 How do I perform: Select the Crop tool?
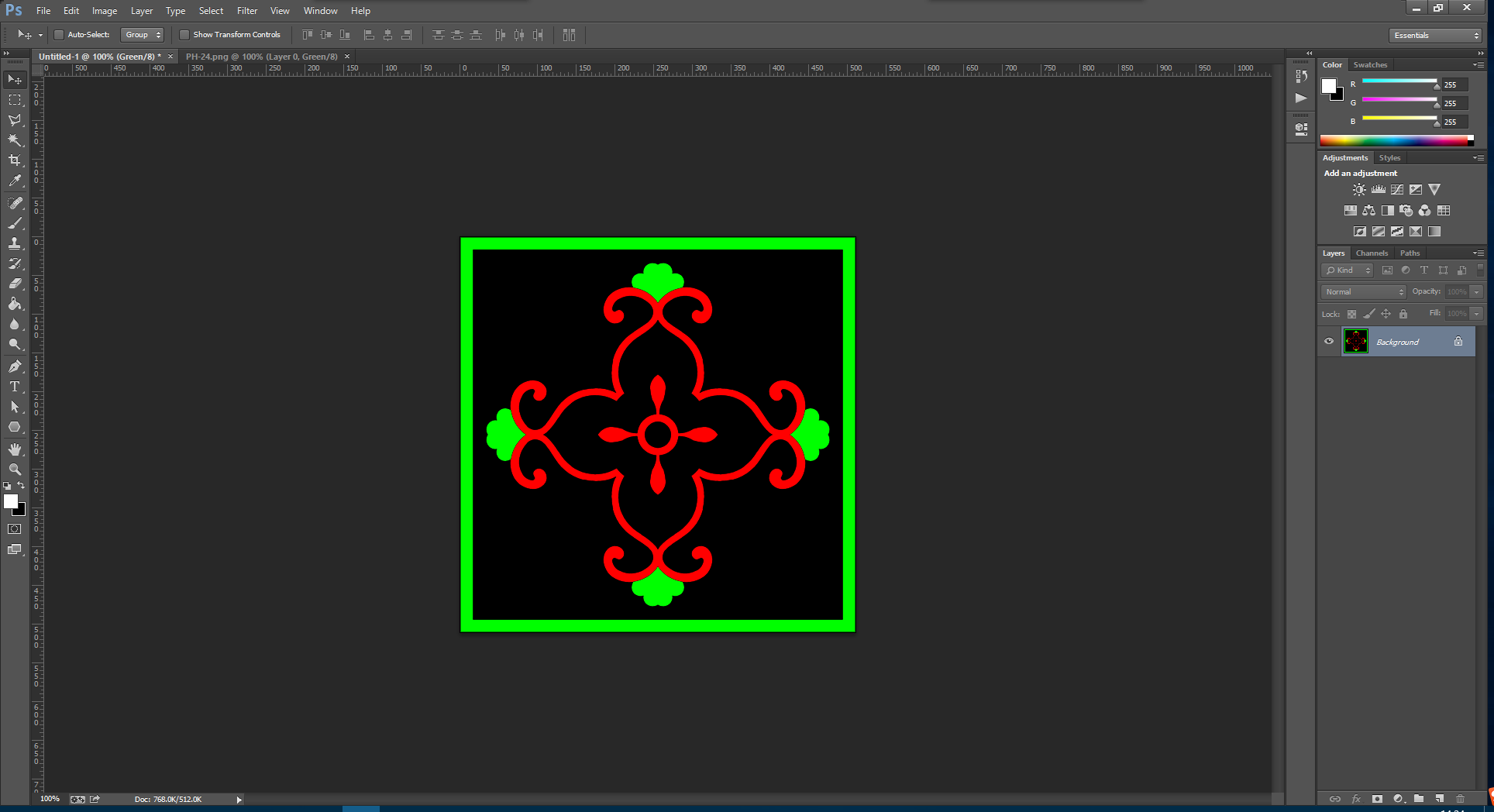[15, 160]
